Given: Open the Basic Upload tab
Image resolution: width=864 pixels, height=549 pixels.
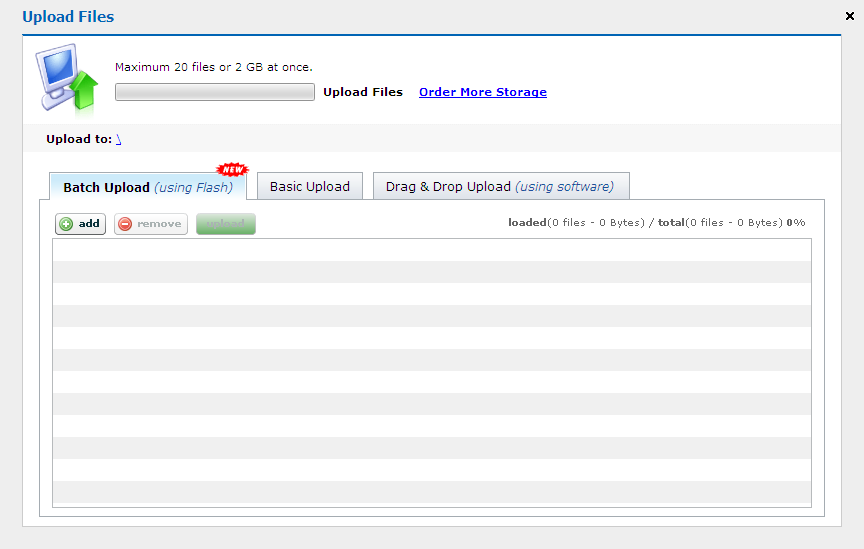Looking at the screenshot, I should (x=310, y=187).
